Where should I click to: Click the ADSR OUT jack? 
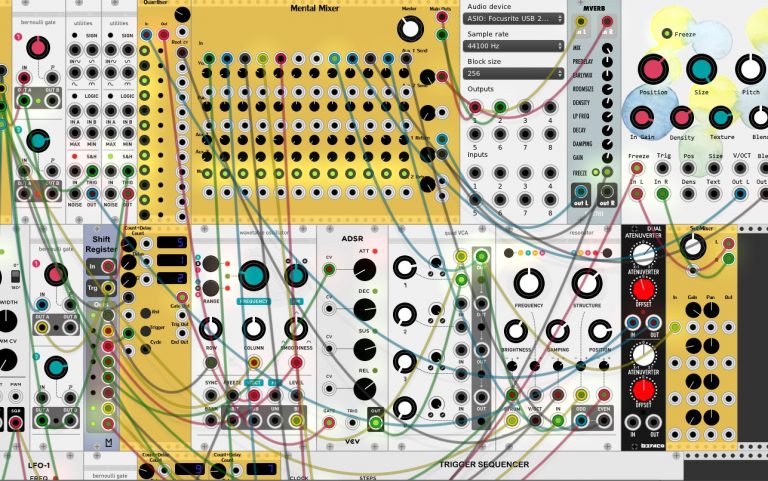pyautogui.click(x=376, y=422)
